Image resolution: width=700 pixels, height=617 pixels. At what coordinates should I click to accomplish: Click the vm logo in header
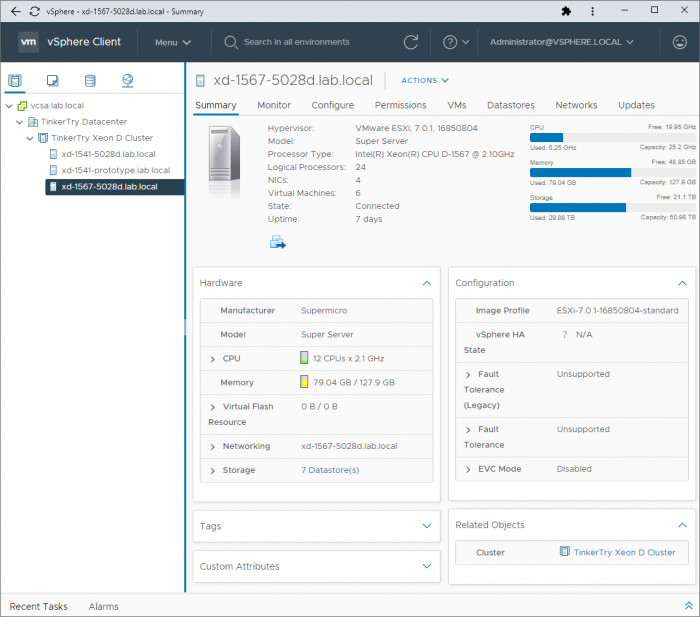click(x=29, y=42)
